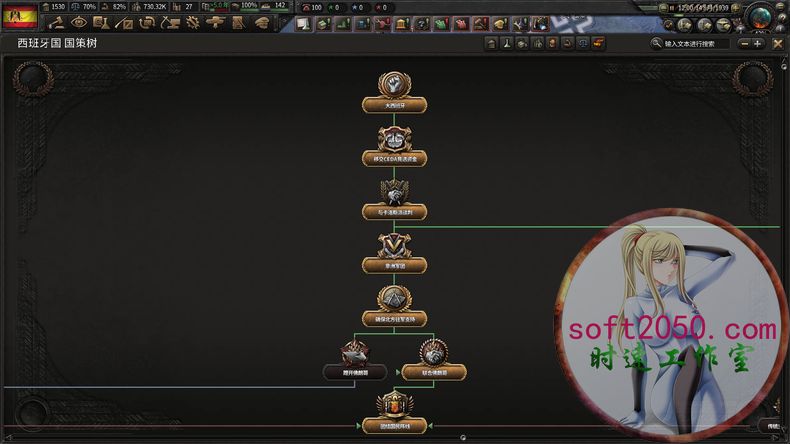Open the air force plane menu
Viewport: 790px width, 444px height.
tap(213, 22)
